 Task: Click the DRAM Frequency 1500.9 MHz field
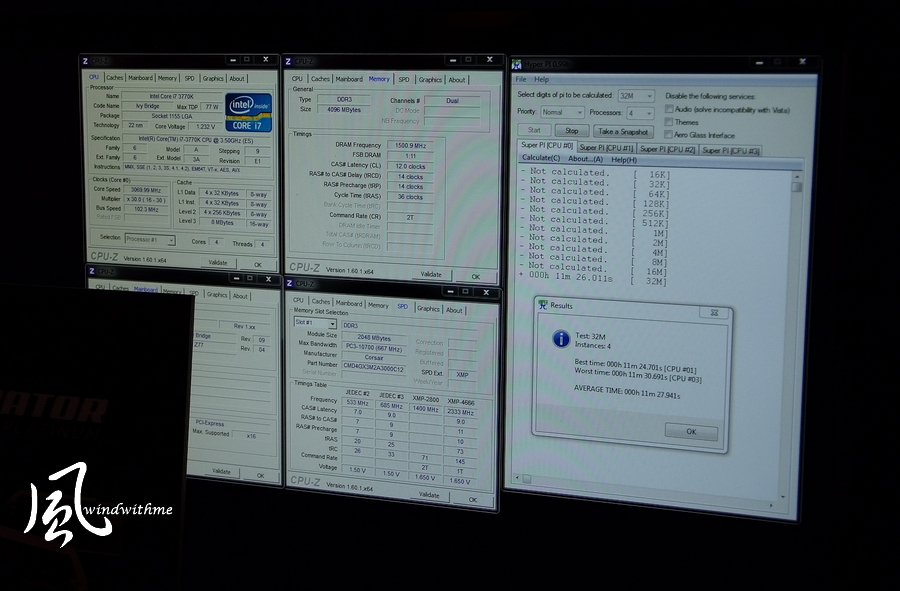point(410,145)
